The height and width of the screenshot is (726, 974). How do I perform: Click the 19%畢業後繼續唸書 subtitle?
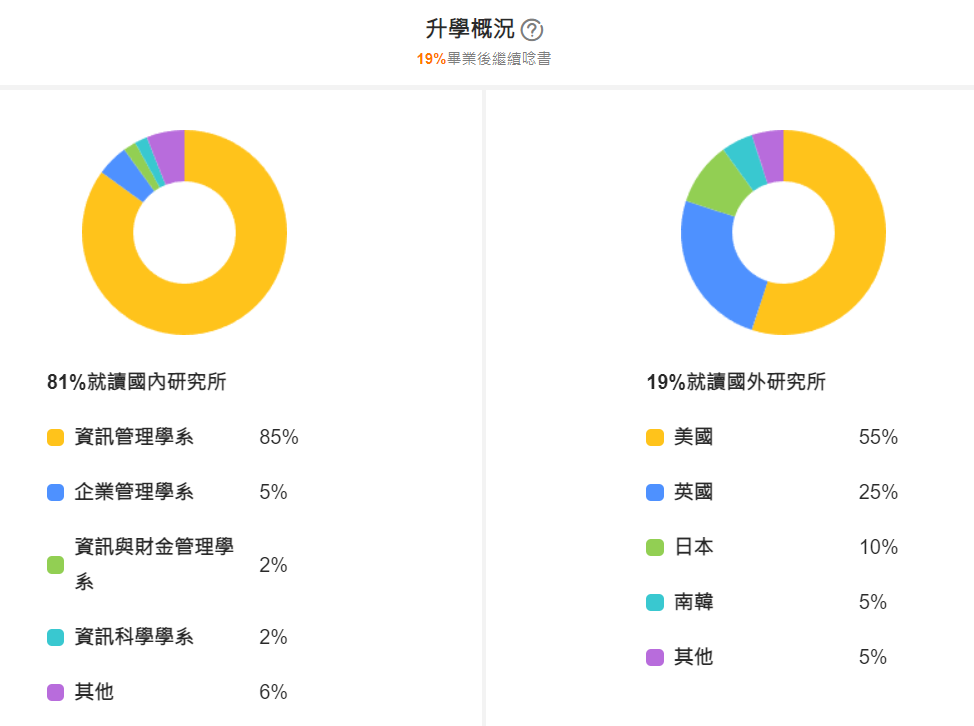point(484,59)
